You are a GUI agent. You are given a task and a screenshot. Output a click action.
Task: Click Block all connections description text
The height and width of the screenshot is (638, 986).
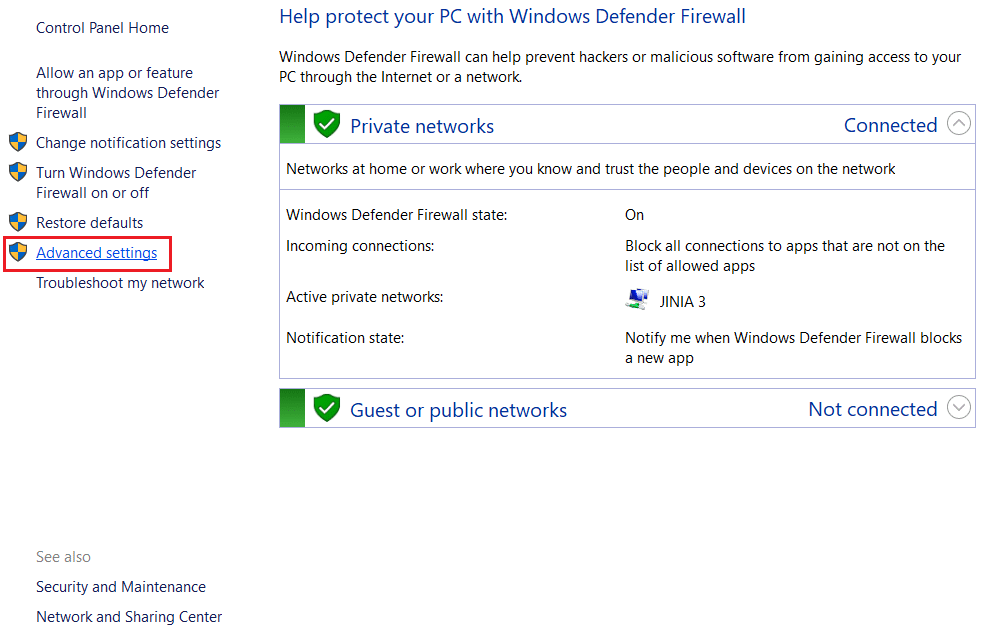(x=785, y=256)
